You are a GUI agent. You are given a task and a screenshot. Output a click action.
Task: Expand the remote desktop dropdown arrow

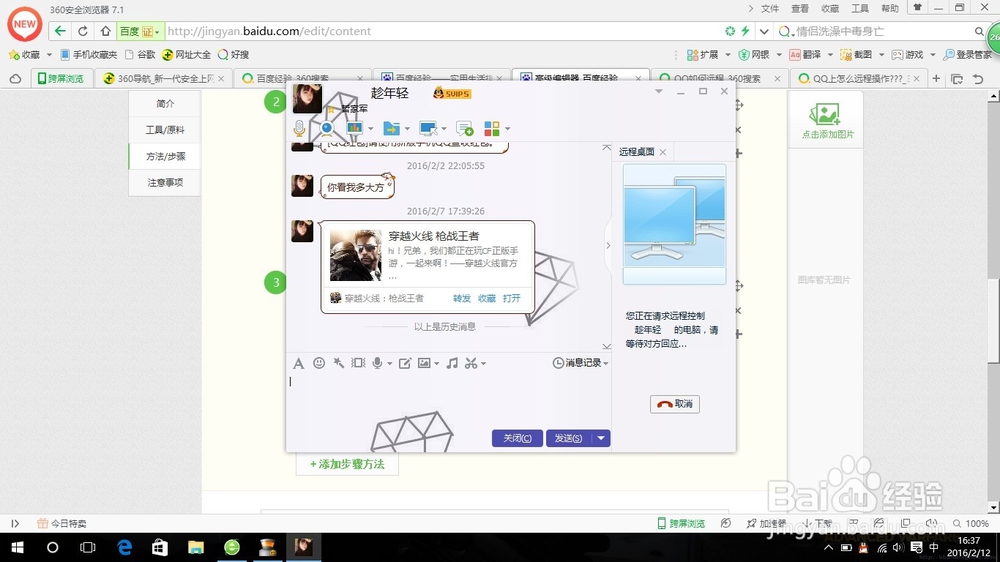[x=444, y=129]
